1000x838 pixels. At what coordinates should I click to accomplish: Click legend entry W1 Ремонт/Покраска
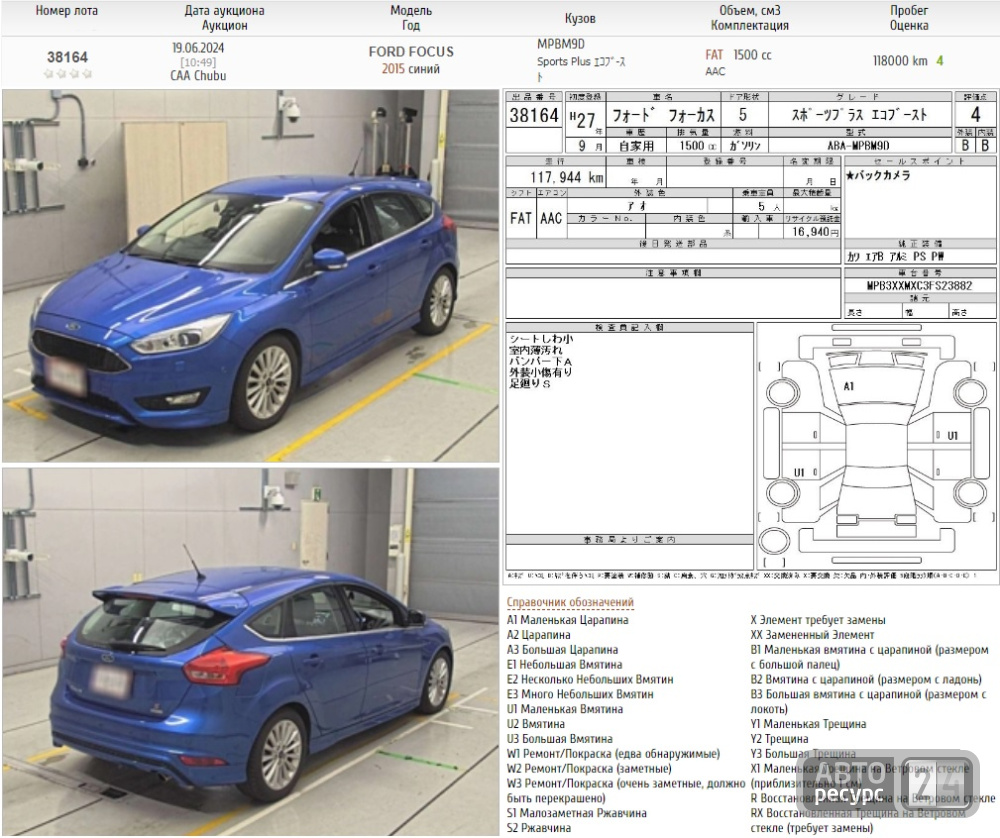click(x=613, y=754)
